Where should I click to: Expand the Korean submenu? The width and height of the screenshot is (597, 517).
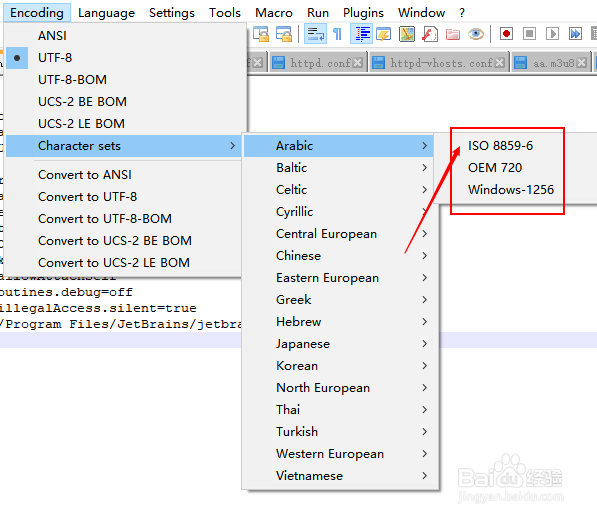point(340,367)
